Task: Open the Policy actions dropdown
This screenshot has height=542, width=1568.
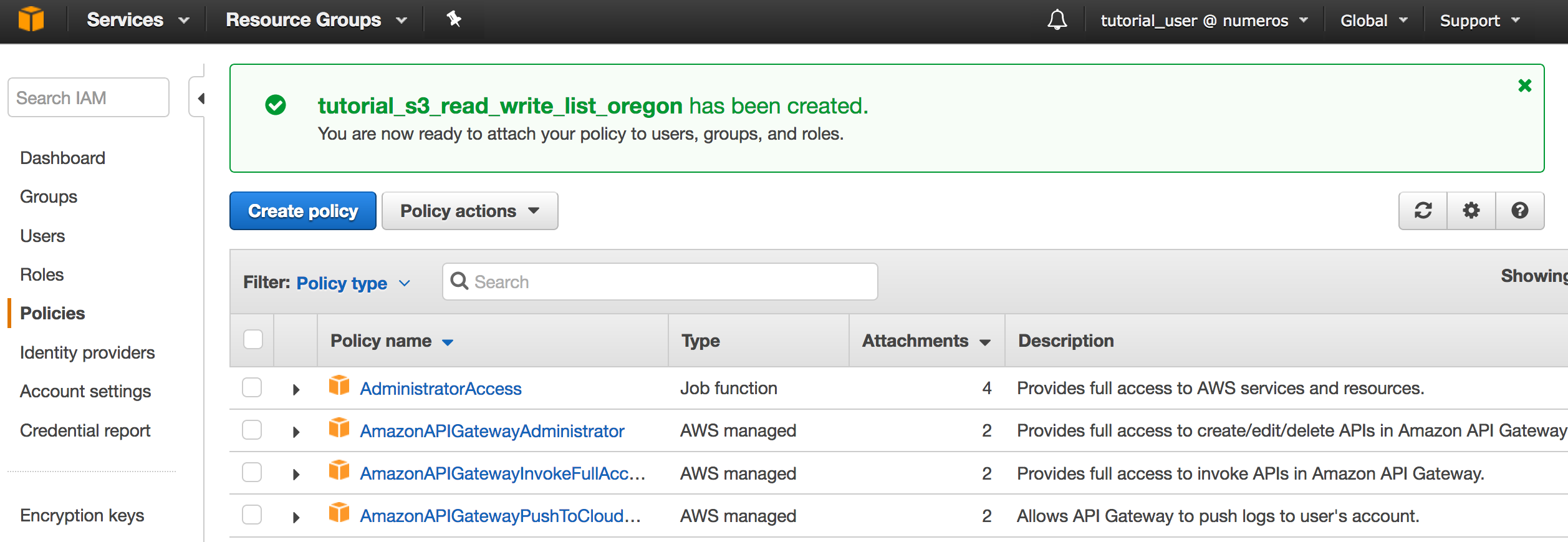Action: coord(469,211)
